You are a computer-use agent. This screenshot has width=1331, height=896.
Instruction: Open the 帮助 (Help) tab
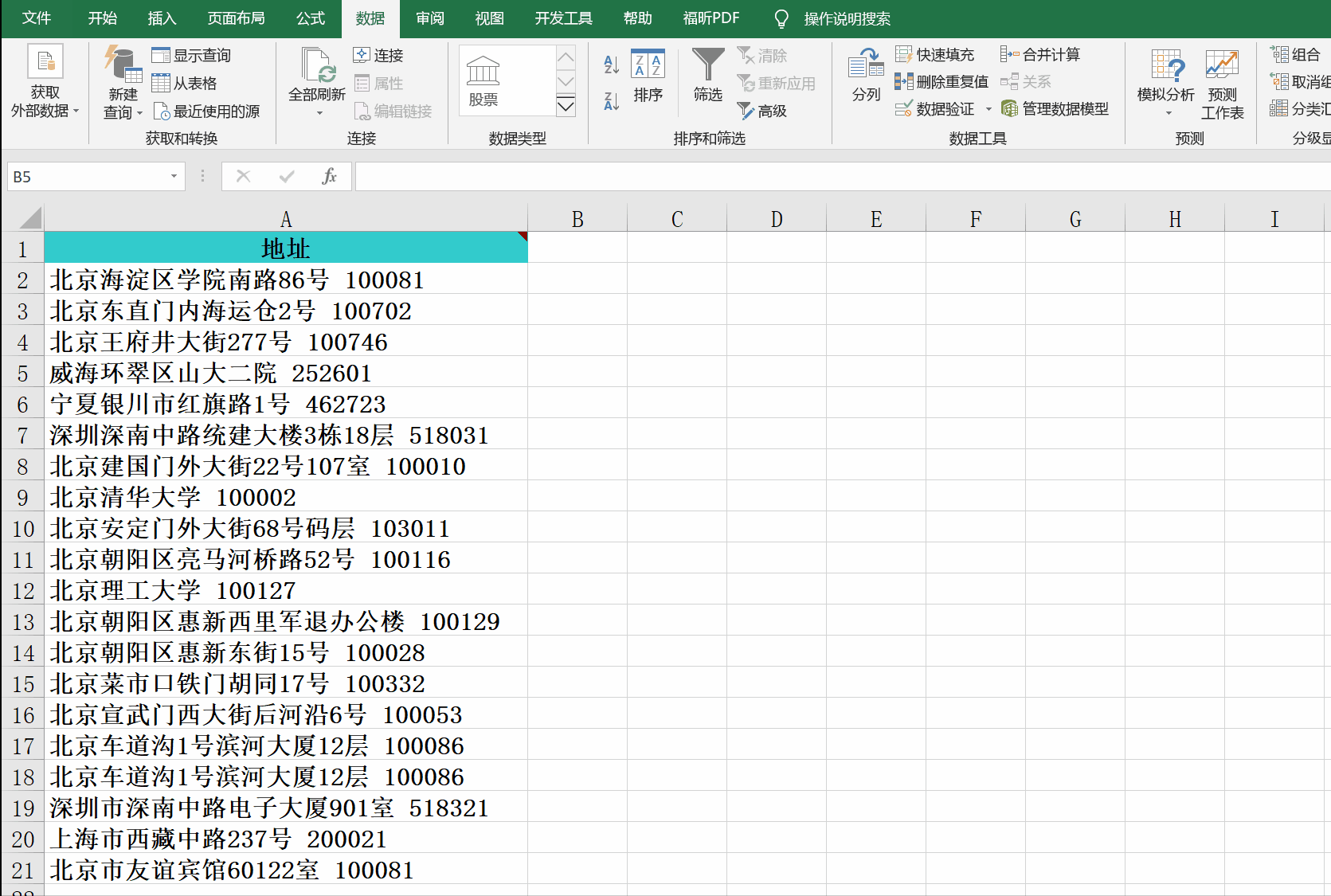coord(637,18)
